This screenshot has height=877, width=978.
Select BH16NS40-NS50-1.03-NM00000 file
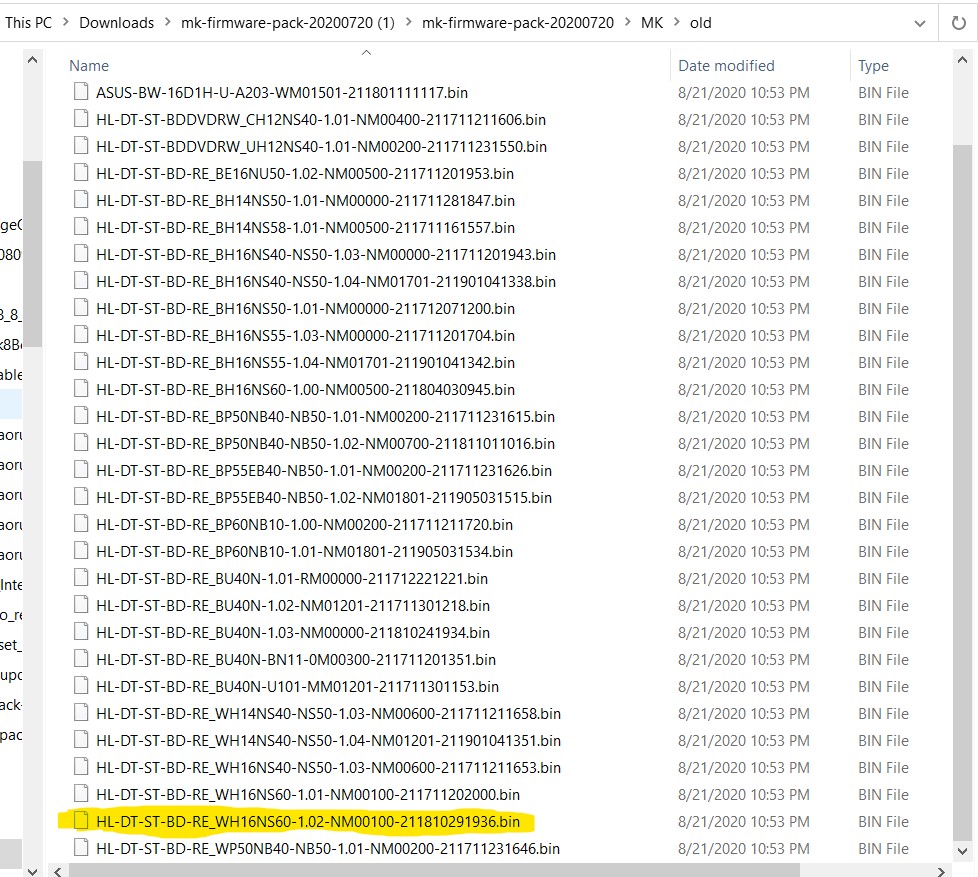[x=326, y=254]
